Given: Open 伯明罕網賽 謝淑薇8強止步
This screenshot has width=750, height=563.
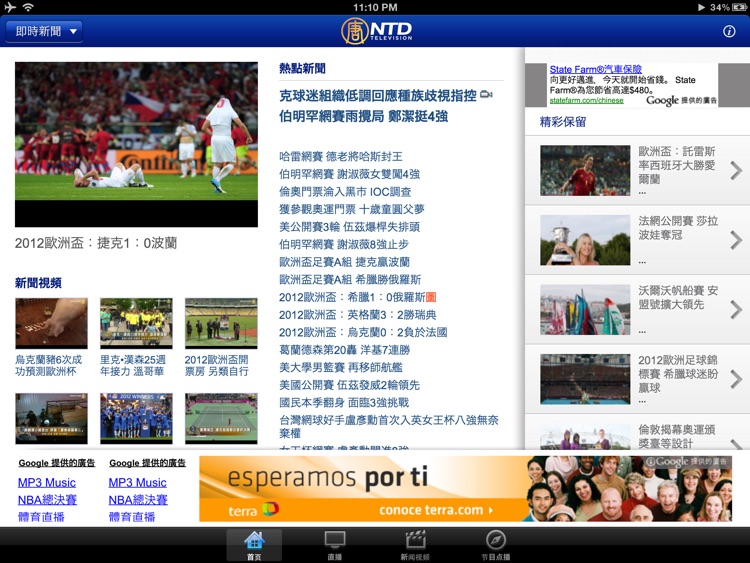Looking at the screenshot, I should (344, 244).
